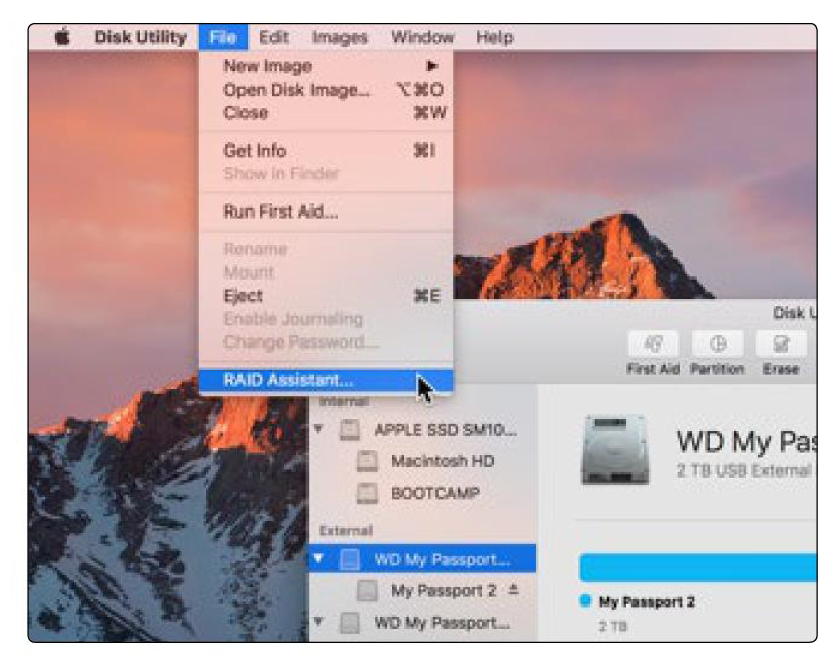This screenshot has width=836, height=660.
Task: Choose New Image in File menu
Action: pos(326,66)
